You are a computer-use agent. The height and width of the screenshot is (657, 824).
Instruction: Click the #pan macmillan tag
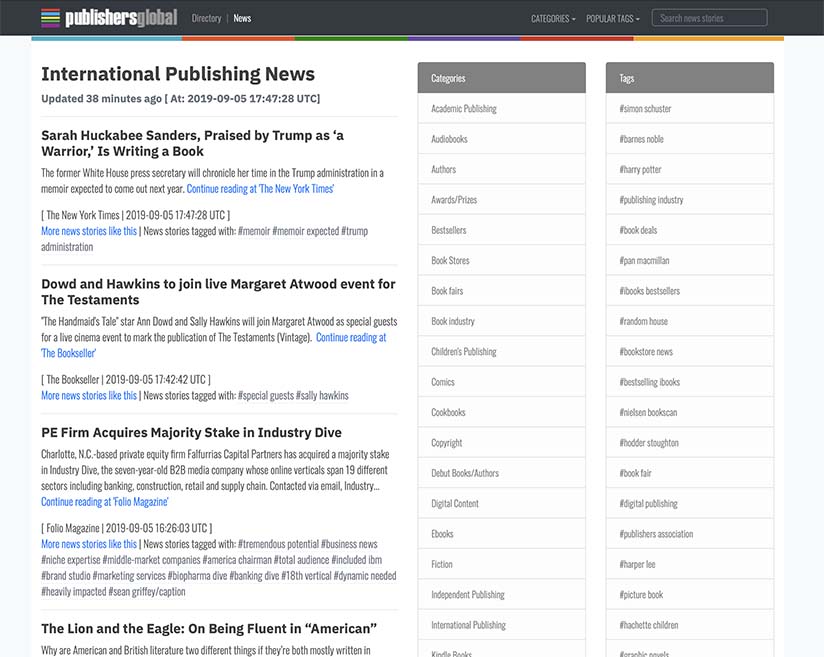[689, 261]
